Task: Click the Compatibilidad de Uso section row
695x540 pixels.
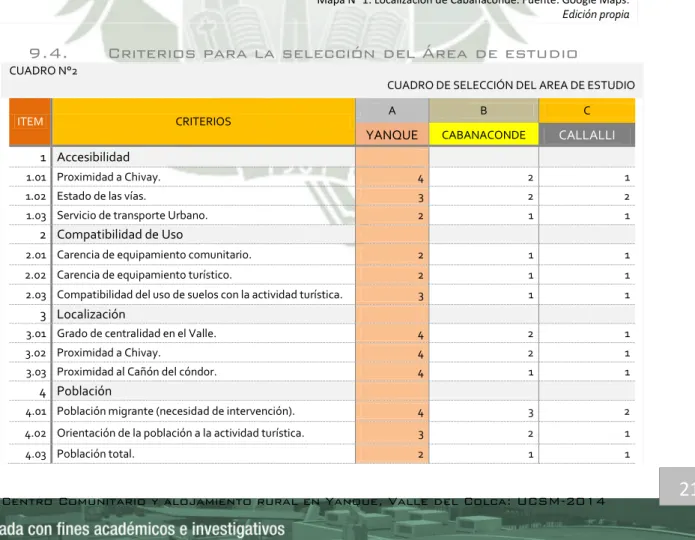Action: tap(322, 235)
